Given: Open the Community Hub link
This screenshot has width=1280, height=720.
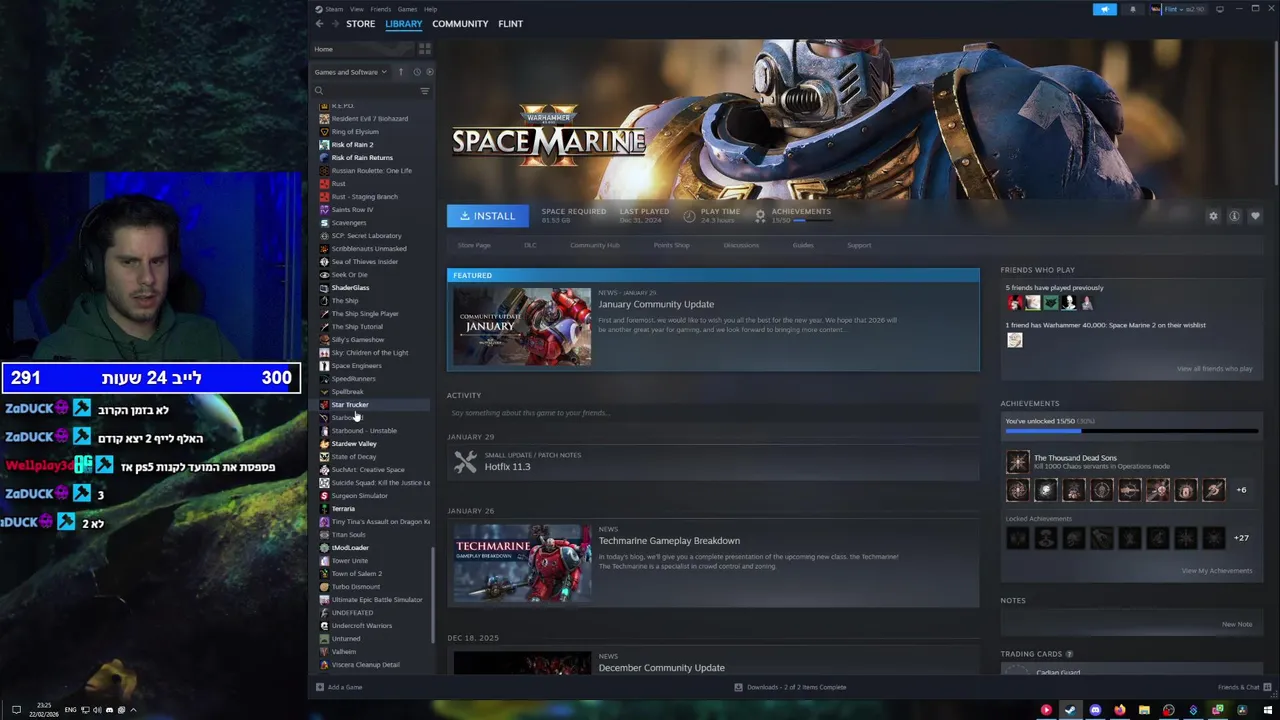Looking at the screenshot, I should click(x=595, y=245).
